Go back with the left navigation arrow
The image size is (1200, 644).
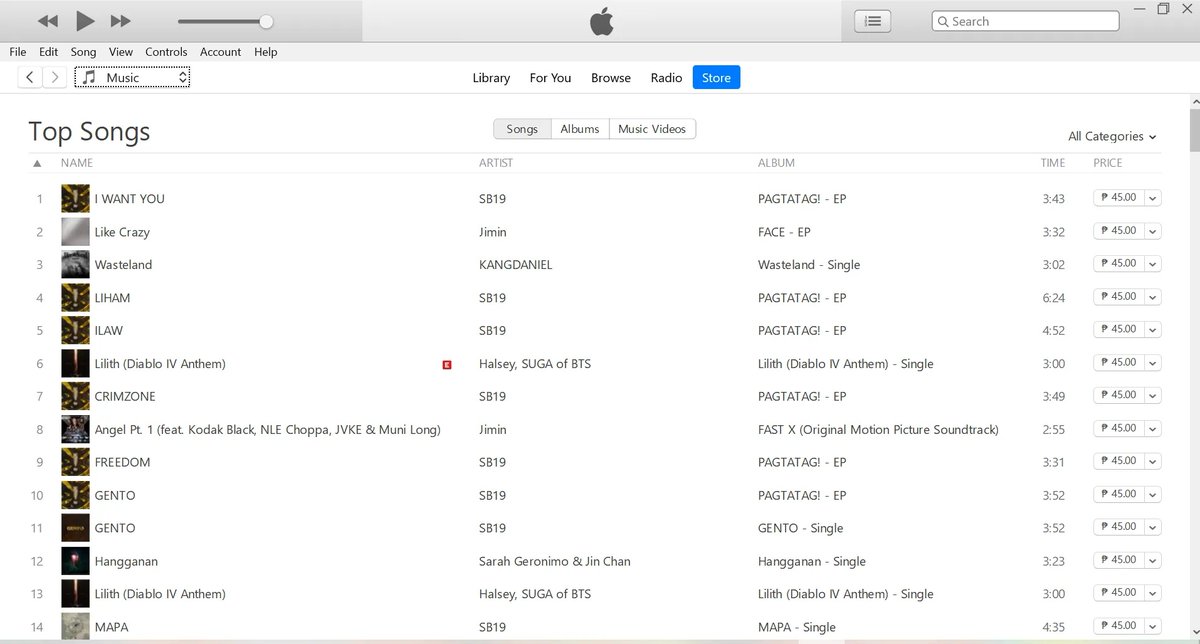pyautogui.click(x=30, y=77)
